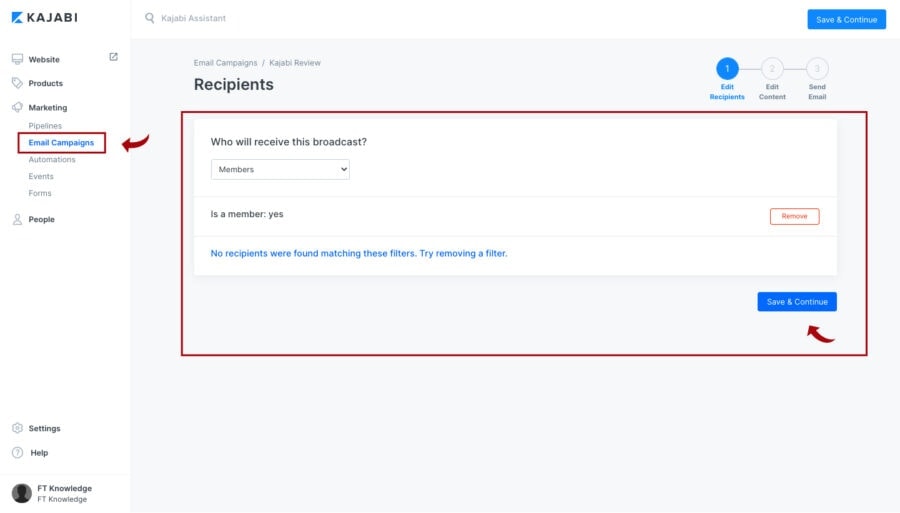Go to Pipelines

click(x=45, y=126)
